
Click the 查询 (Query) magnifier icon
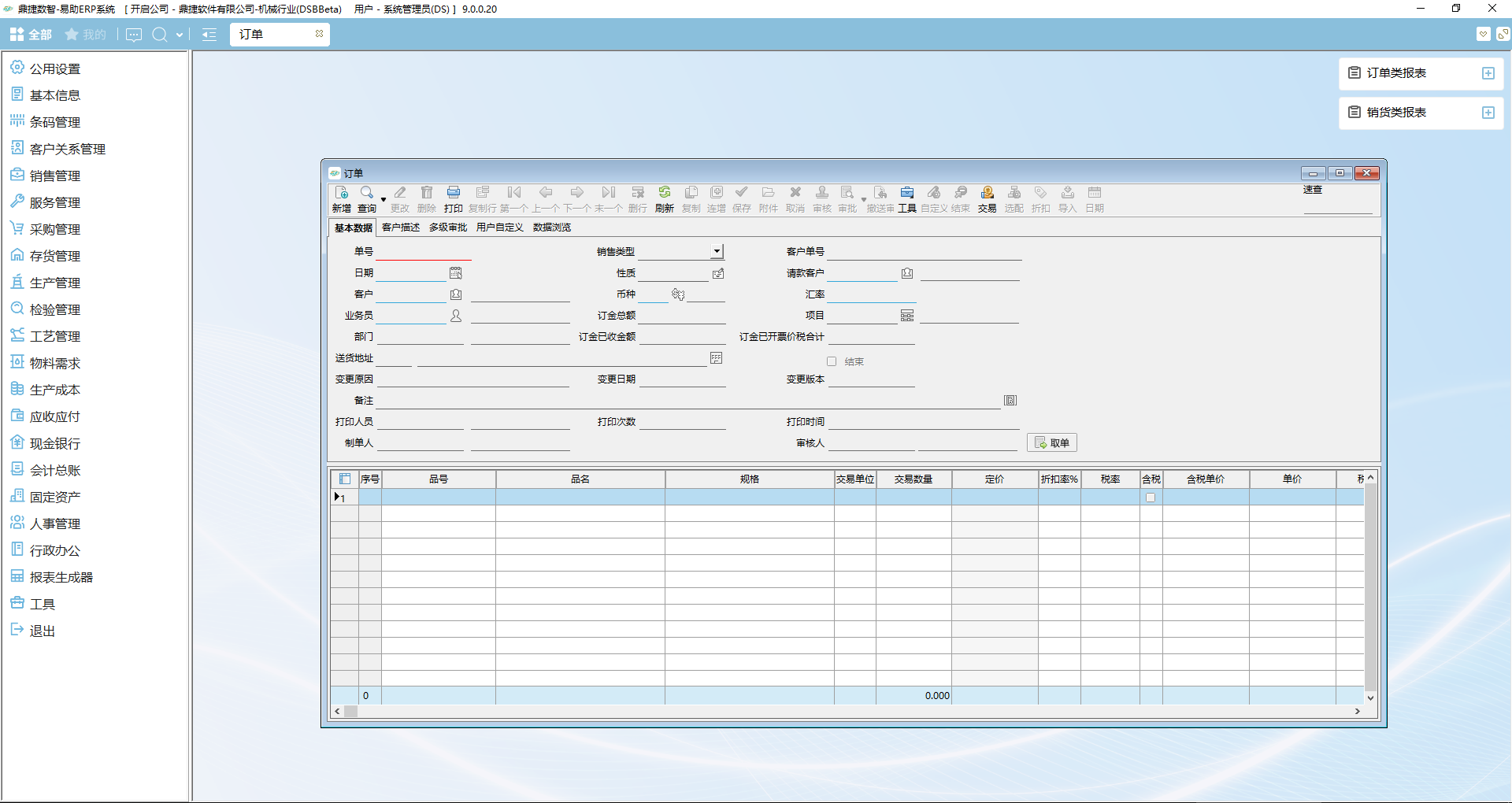coord(367,193)
